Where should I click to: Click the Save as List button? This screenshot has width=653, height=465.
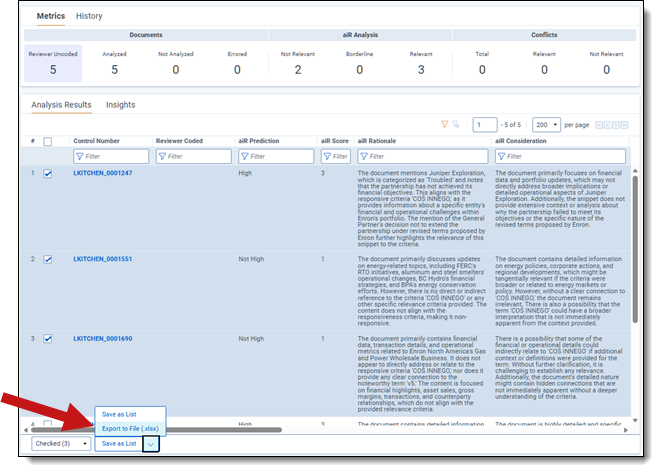[119, 444]
